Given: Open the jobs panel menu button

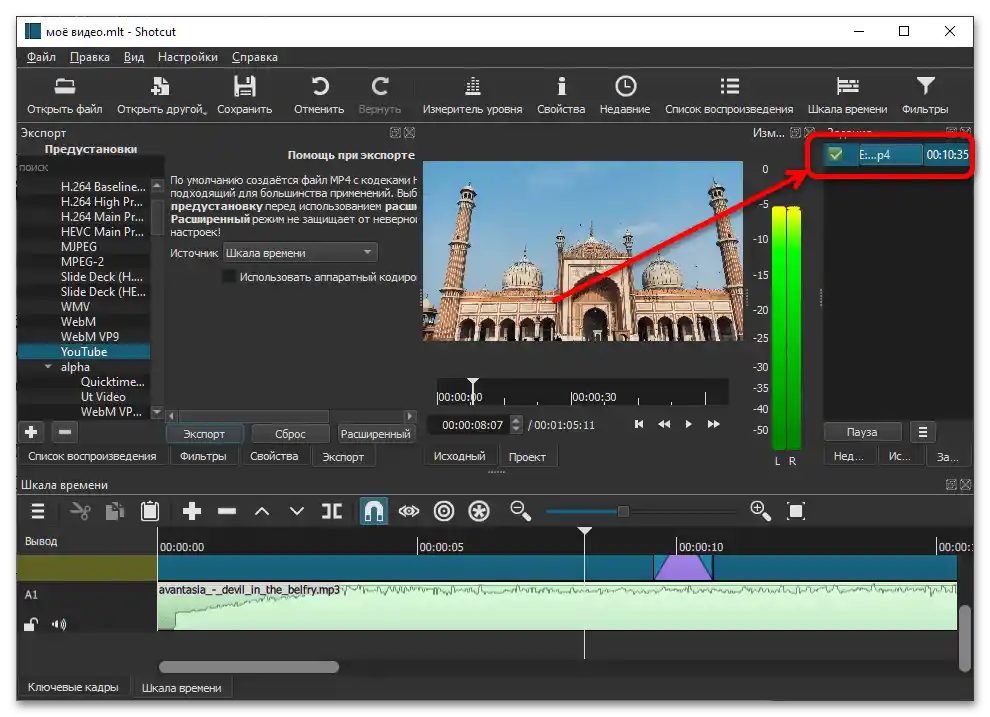Looking at the screenshot, I should click(x=922, y=432).
